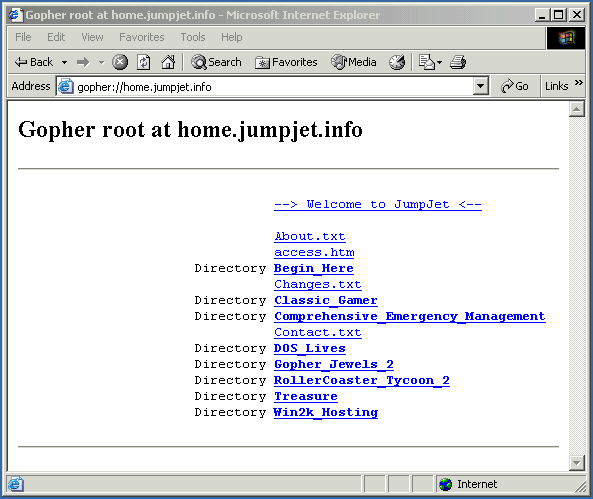Image resolution: width=593 pixels, height=499 pixels.
Task: Open the Win2k Hosting directory
Action: pyautogui.click(x=326, y=412)
